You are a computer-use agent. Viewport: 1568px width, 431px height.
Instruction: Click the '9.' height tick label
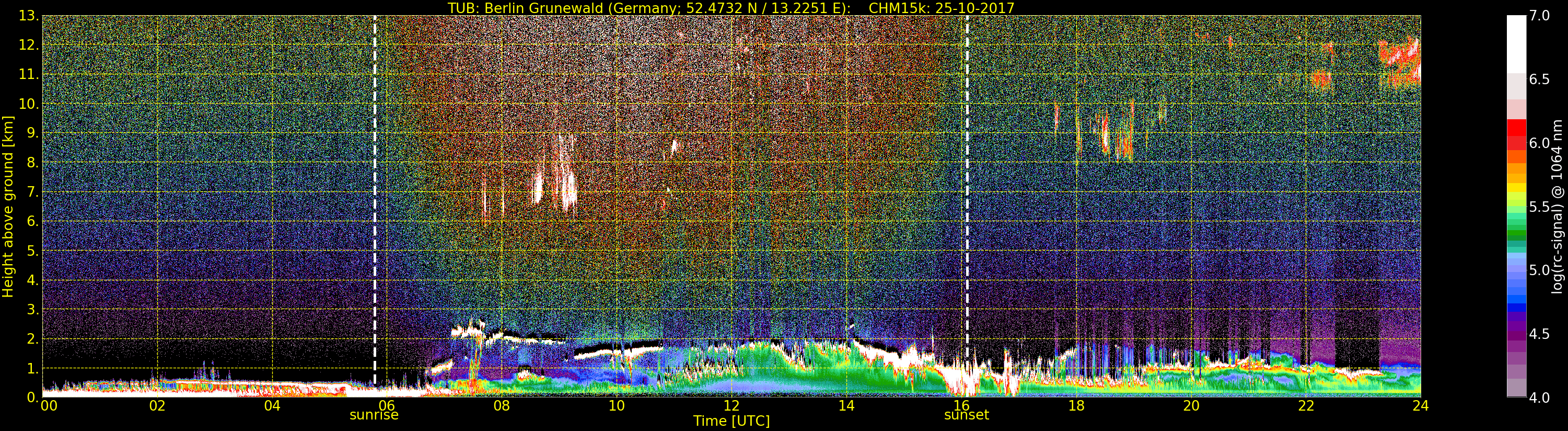coord(32,133)
